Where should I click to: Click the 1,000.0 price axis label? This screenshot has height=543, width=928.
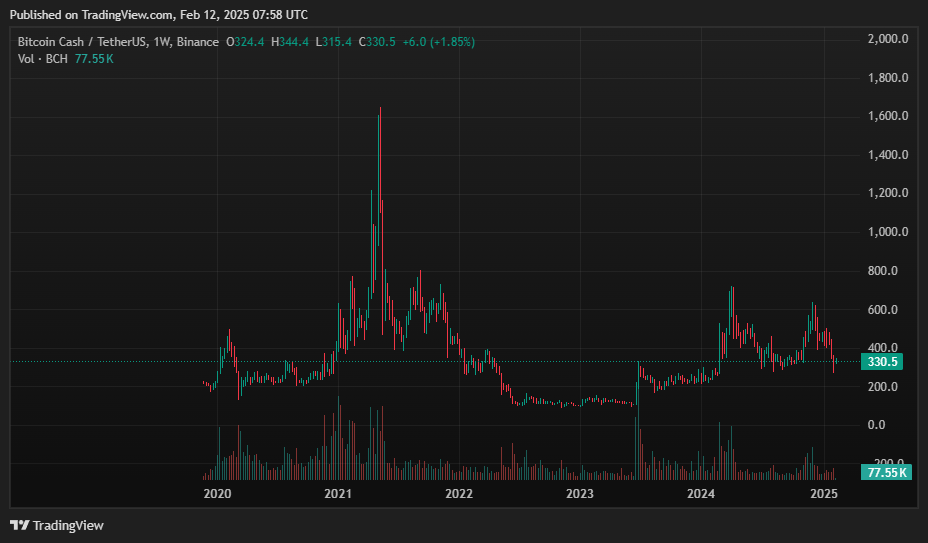click(887, 232)
